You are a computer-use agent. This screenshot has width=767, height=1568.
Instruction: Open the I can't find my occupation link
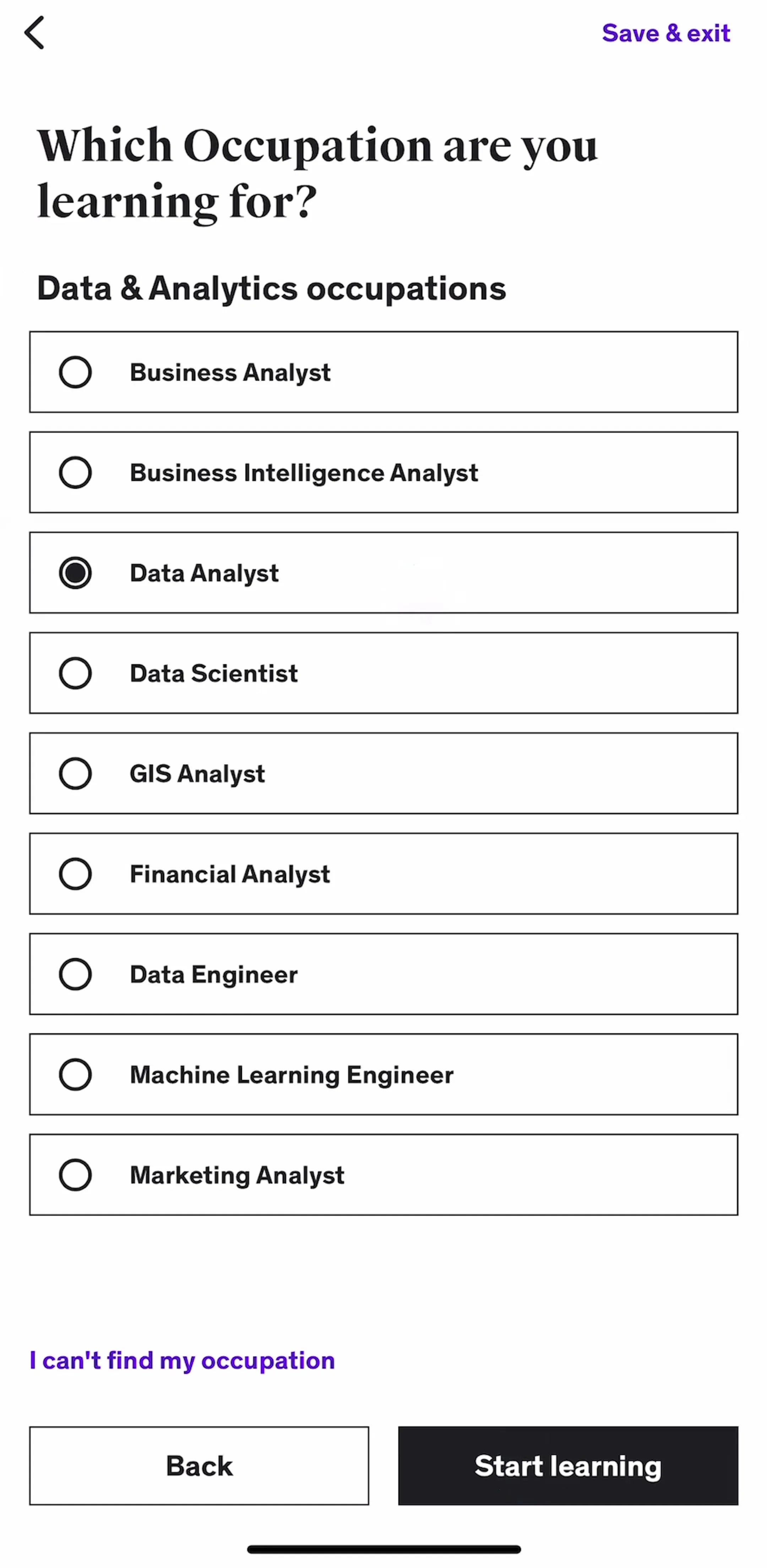182,1360
